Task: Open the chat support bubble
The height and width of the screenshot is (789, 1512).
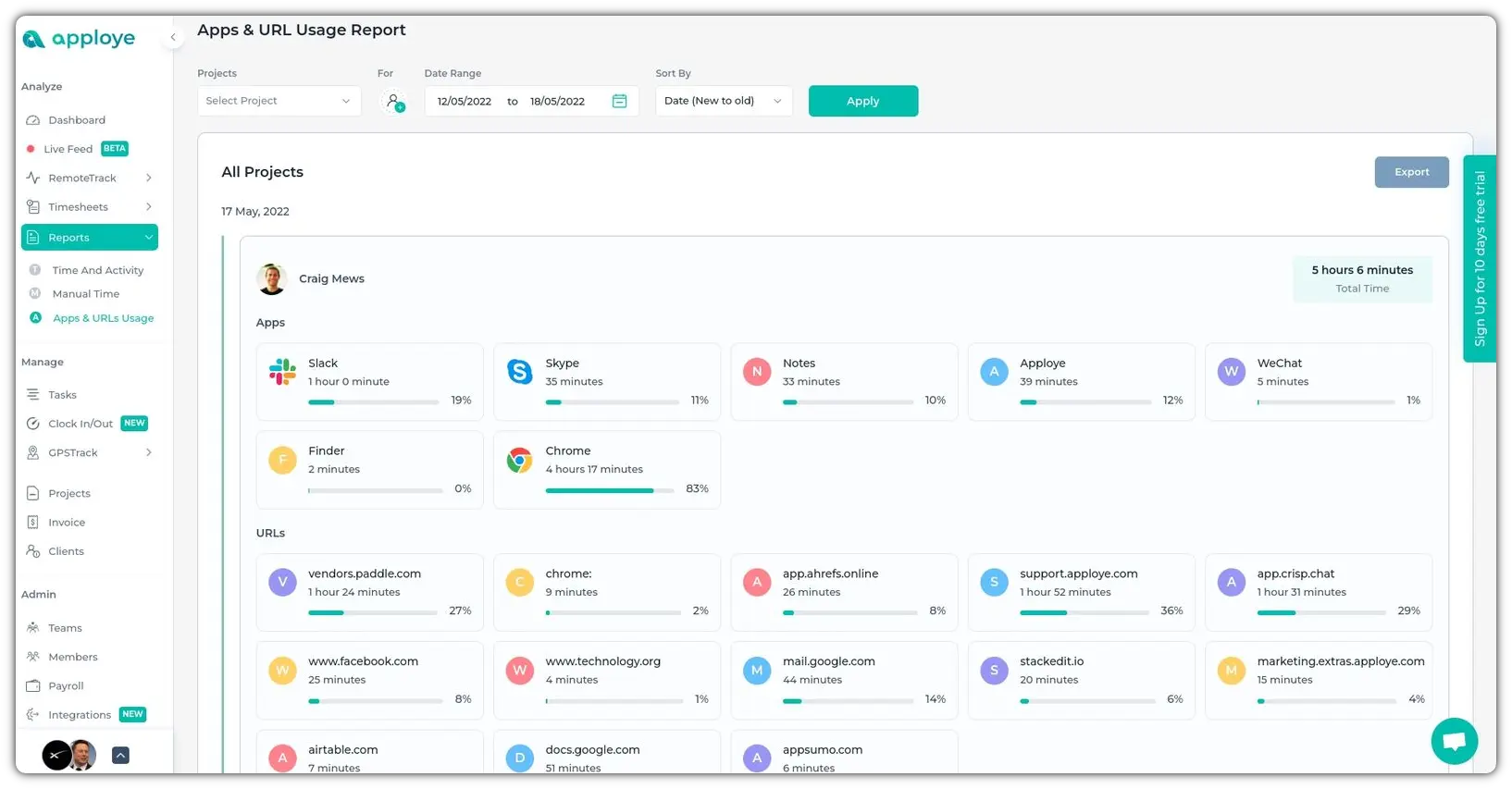Action: 1454,741
